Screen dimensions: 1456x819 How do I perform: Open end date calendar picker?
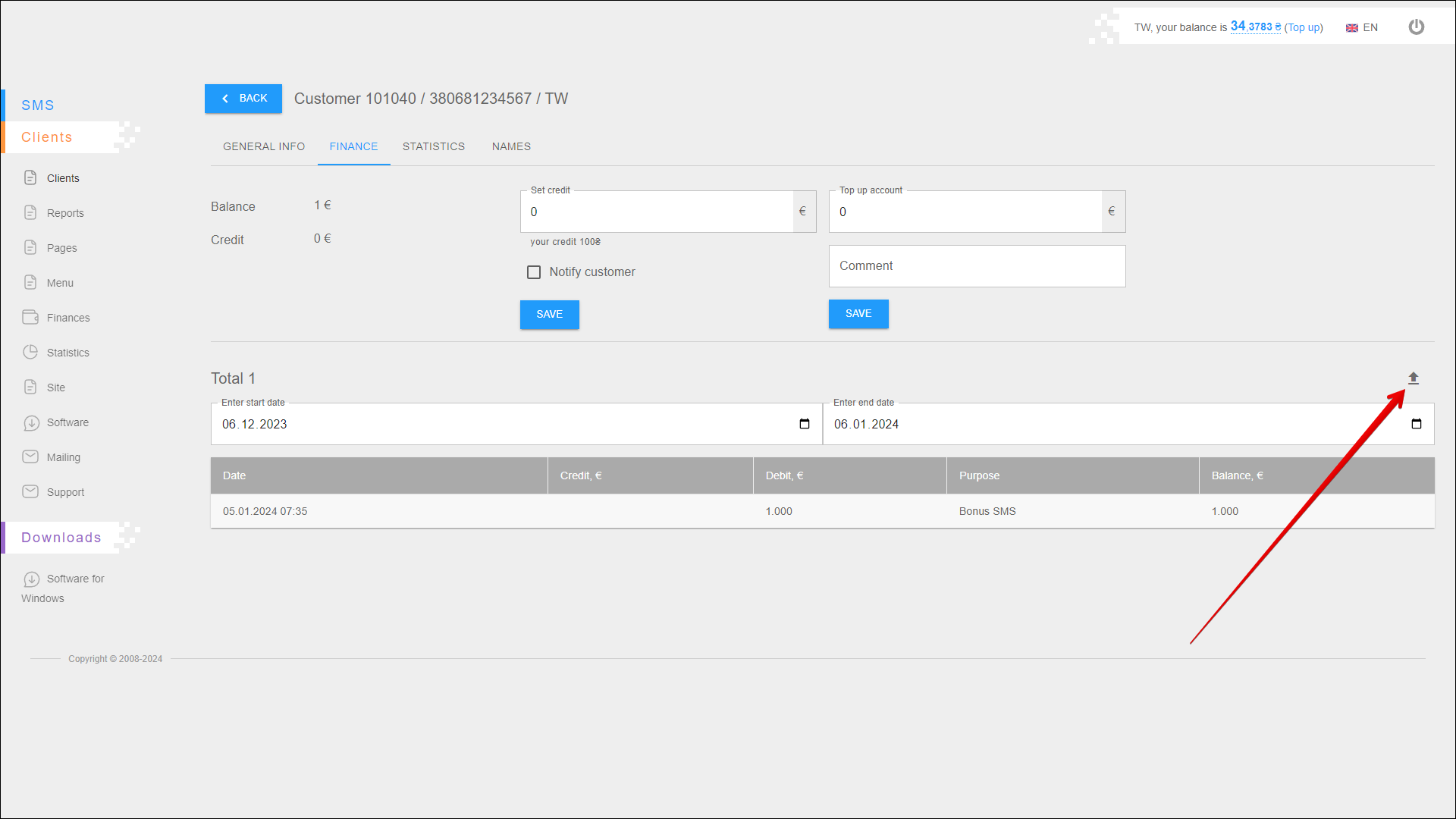[x=1416, y=424]
